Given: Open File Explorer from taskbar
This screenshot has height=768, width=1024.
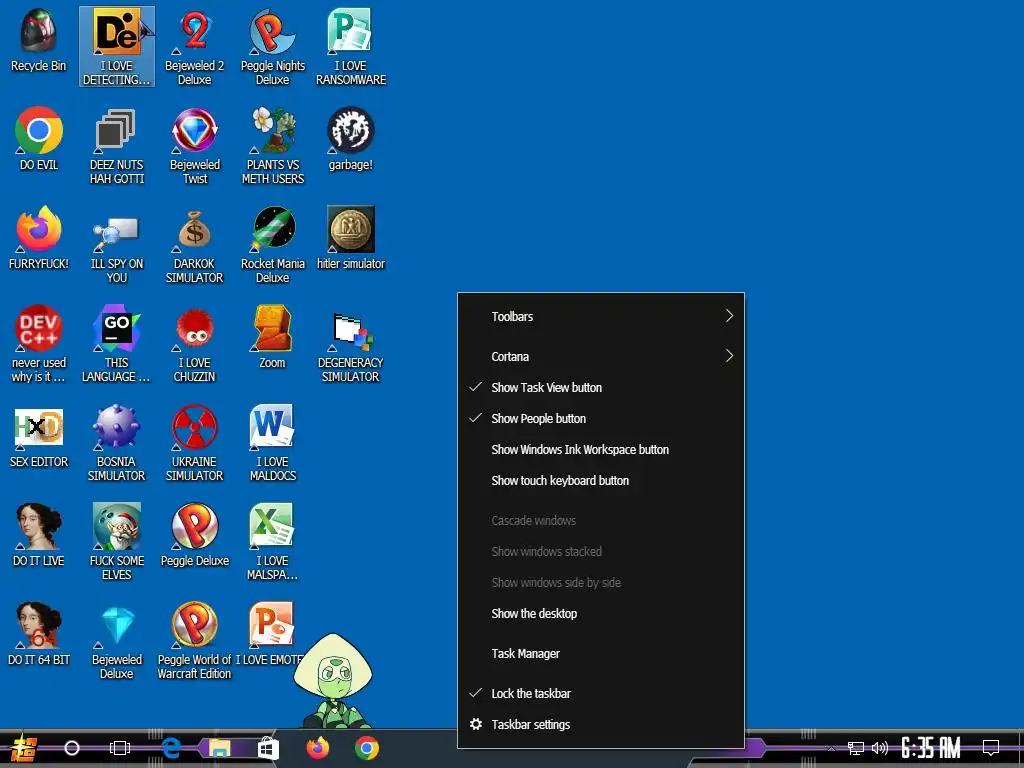Looking at the screenshot, I should coord(219,748).
